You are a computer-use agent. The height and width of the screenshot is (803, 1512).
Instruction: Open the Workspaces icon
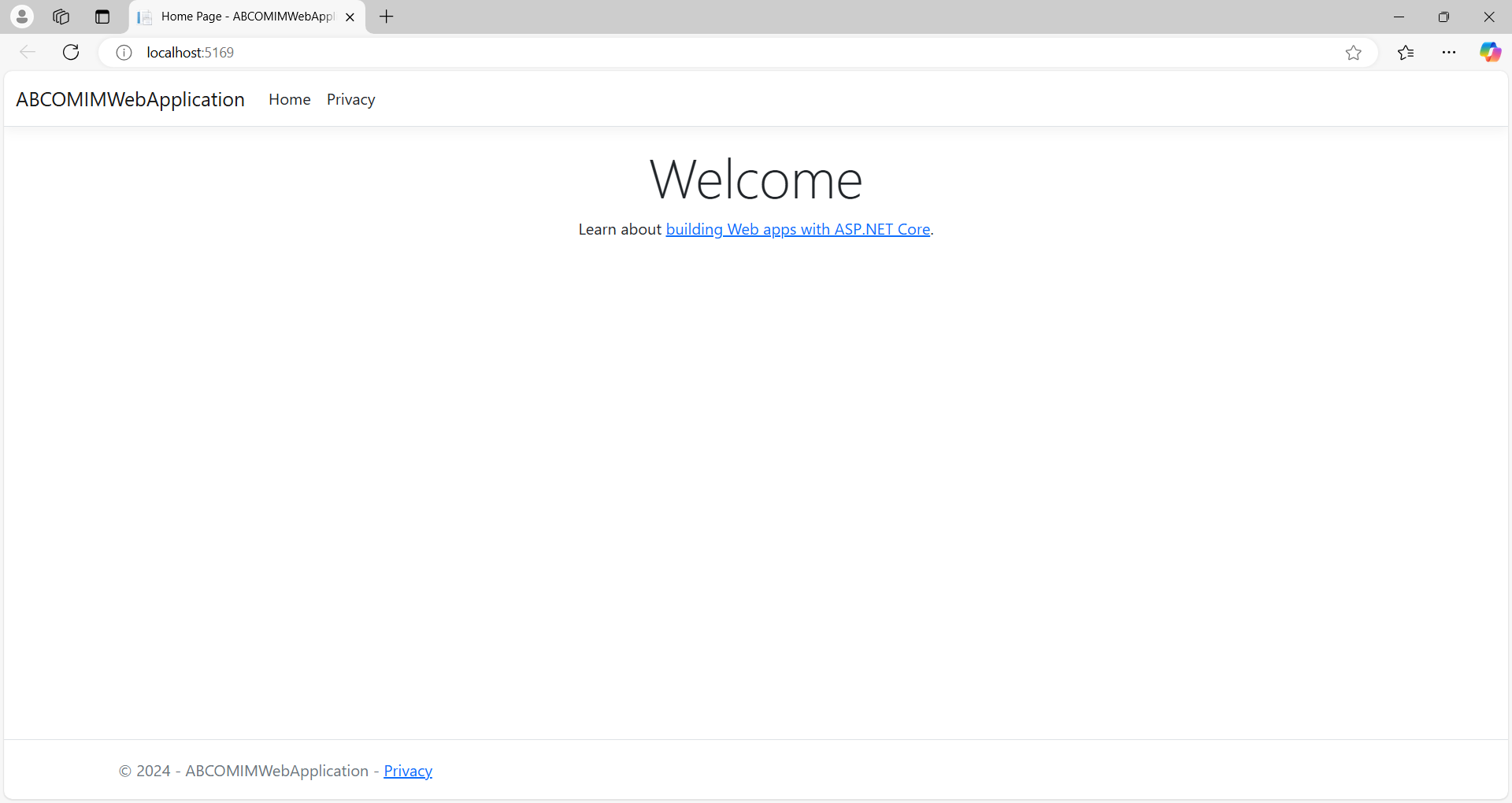61,17
